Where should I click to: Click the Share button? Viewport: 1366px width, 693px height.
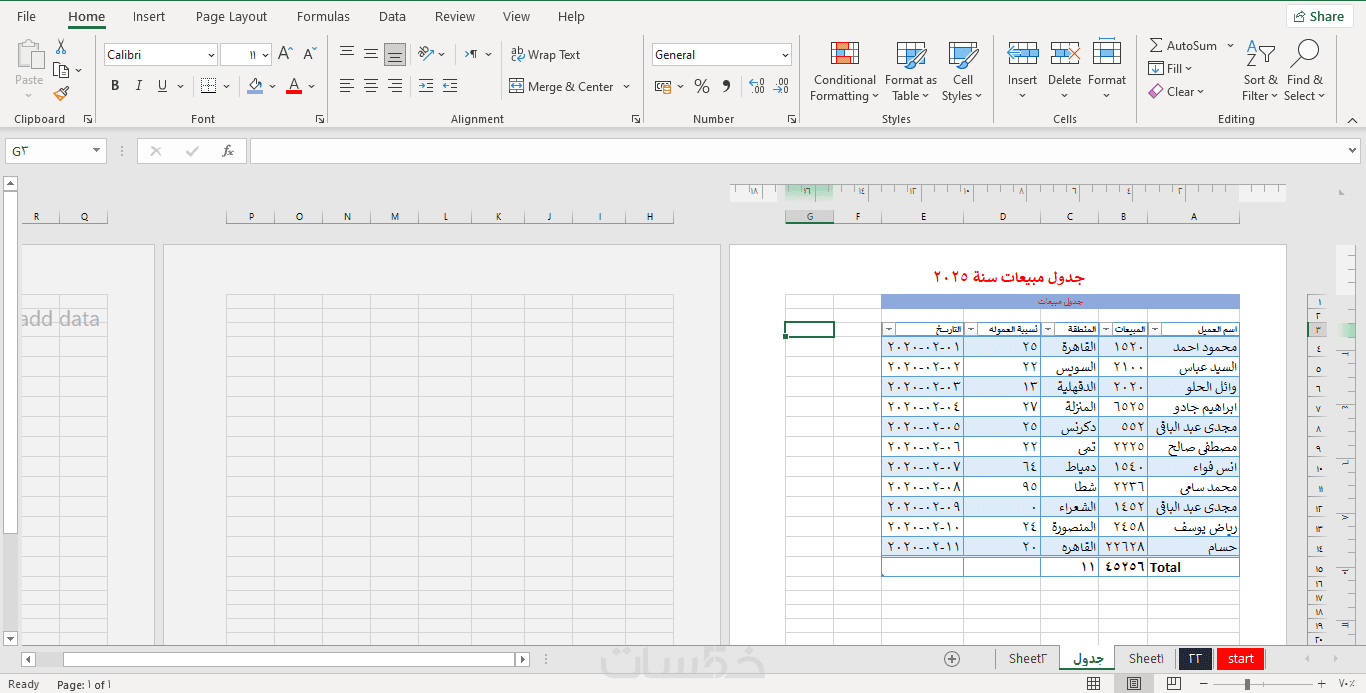(1319, 16)
